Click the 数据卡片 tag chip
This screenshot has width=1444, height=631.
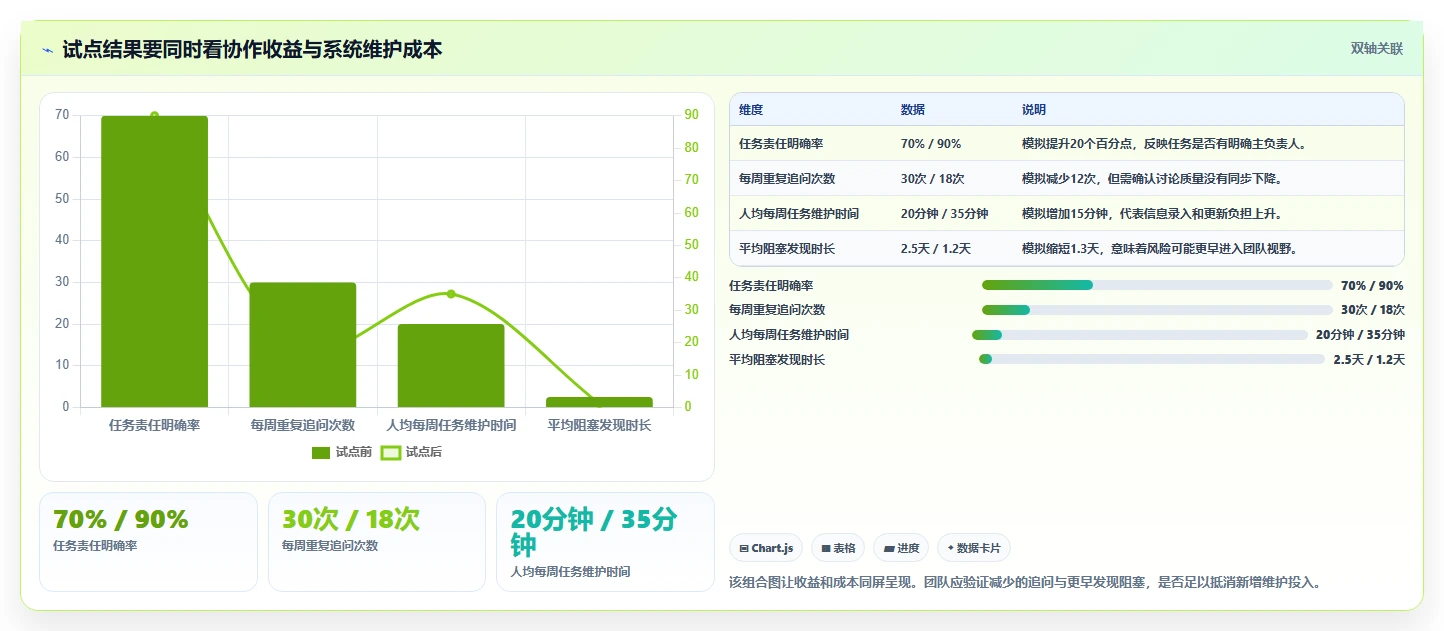974,548
